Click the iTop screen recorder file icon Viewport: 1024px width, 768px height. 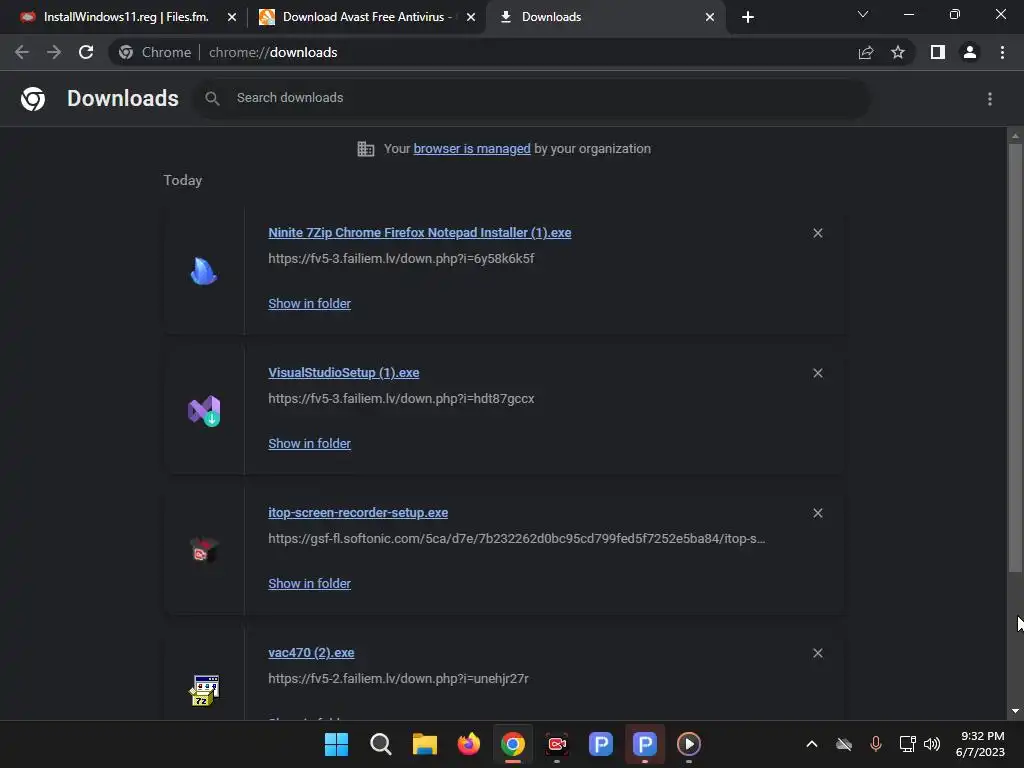[x=204, y=551]
